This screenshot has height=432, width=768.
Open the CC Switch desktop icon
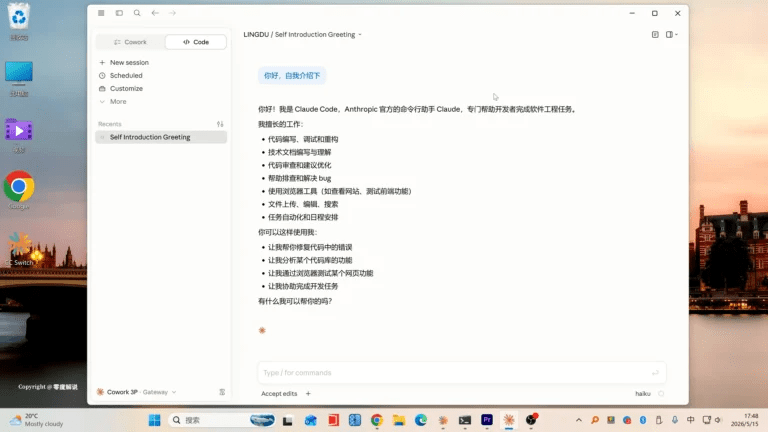[19, 248]
